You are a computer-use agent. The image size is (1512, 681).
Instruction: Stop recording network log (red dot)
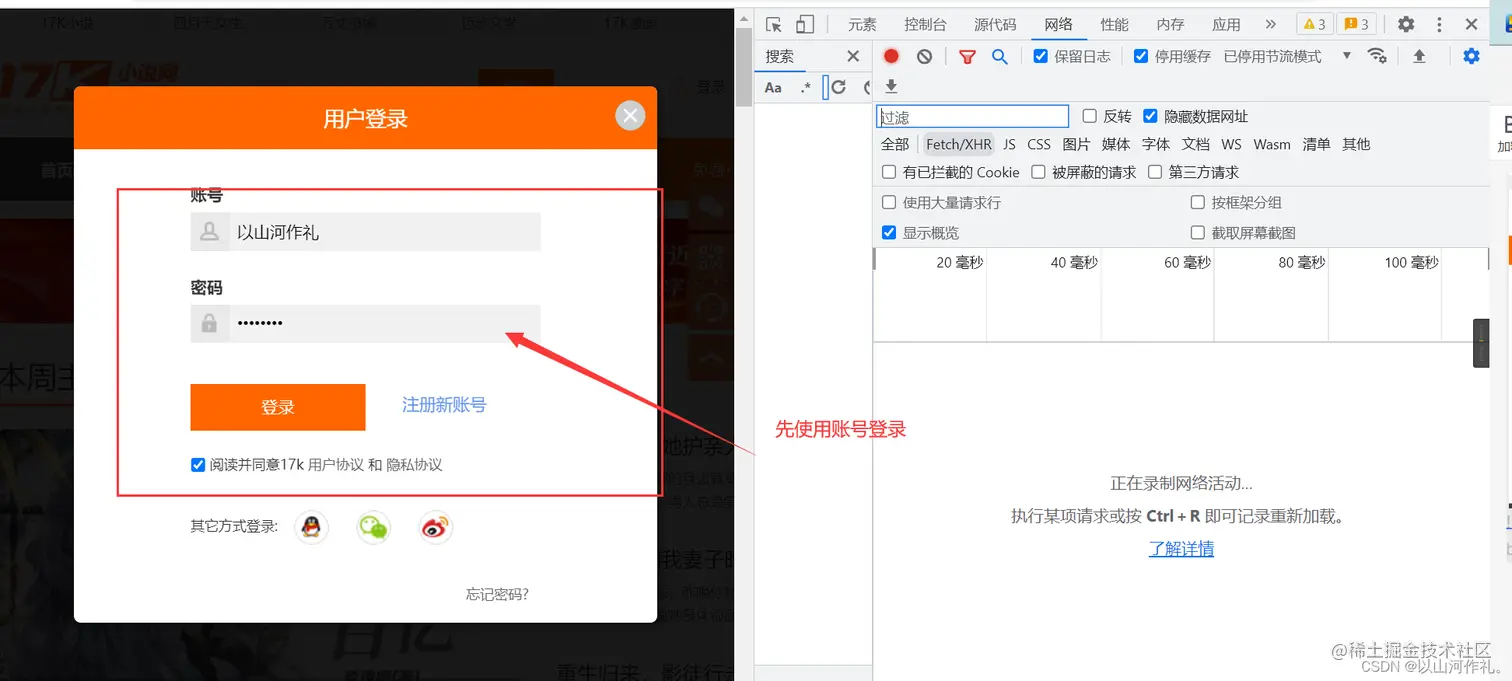click(x=891, y=56)
